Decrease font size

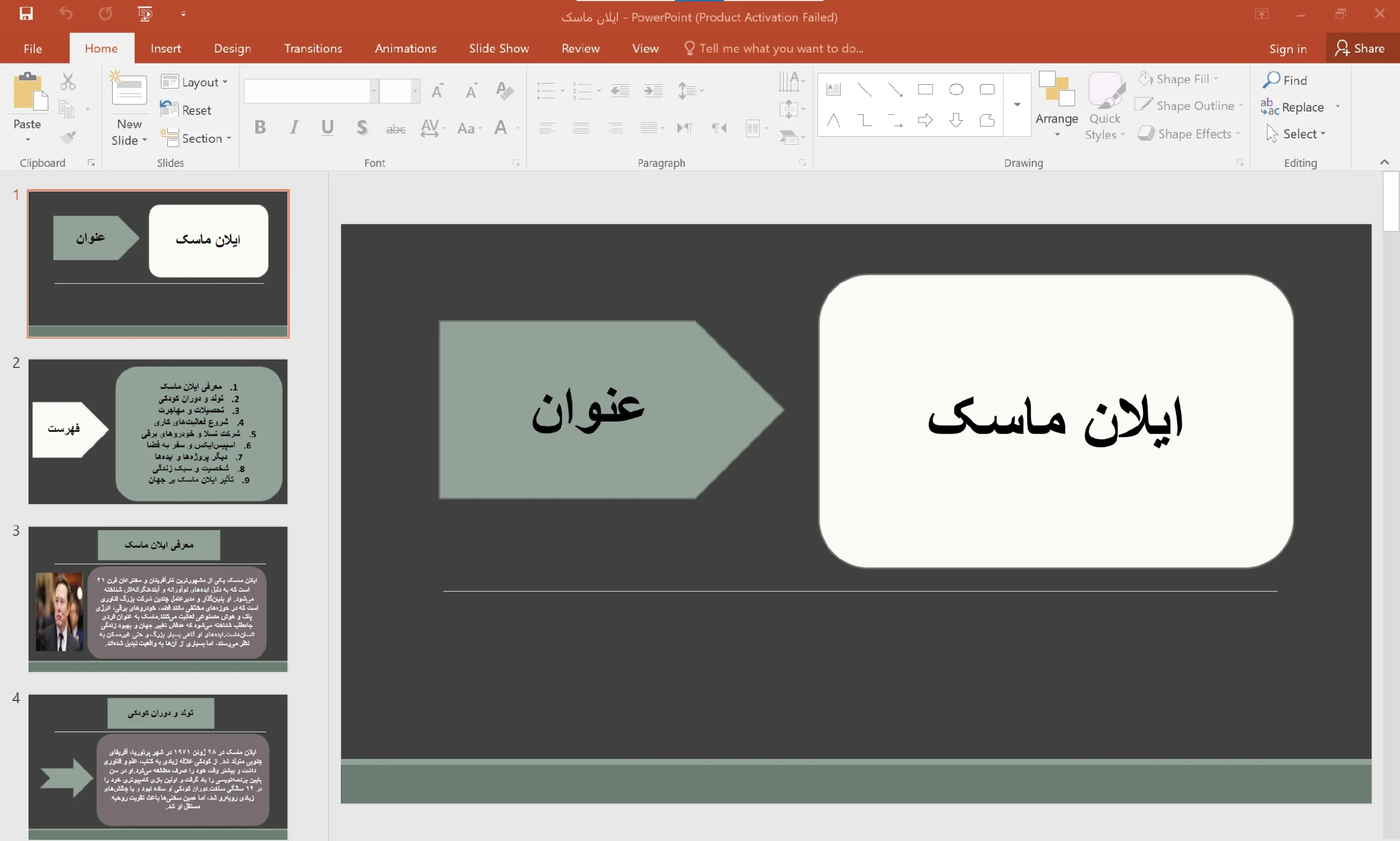click(471, 91)
